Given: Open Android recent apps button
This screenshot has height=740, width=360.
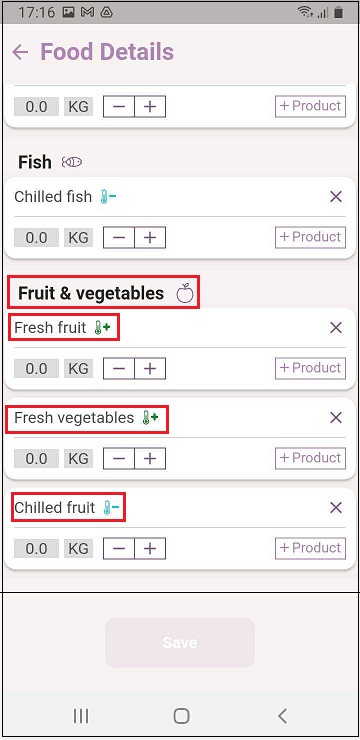Looking at the screenshot, I should coord(81,716).
